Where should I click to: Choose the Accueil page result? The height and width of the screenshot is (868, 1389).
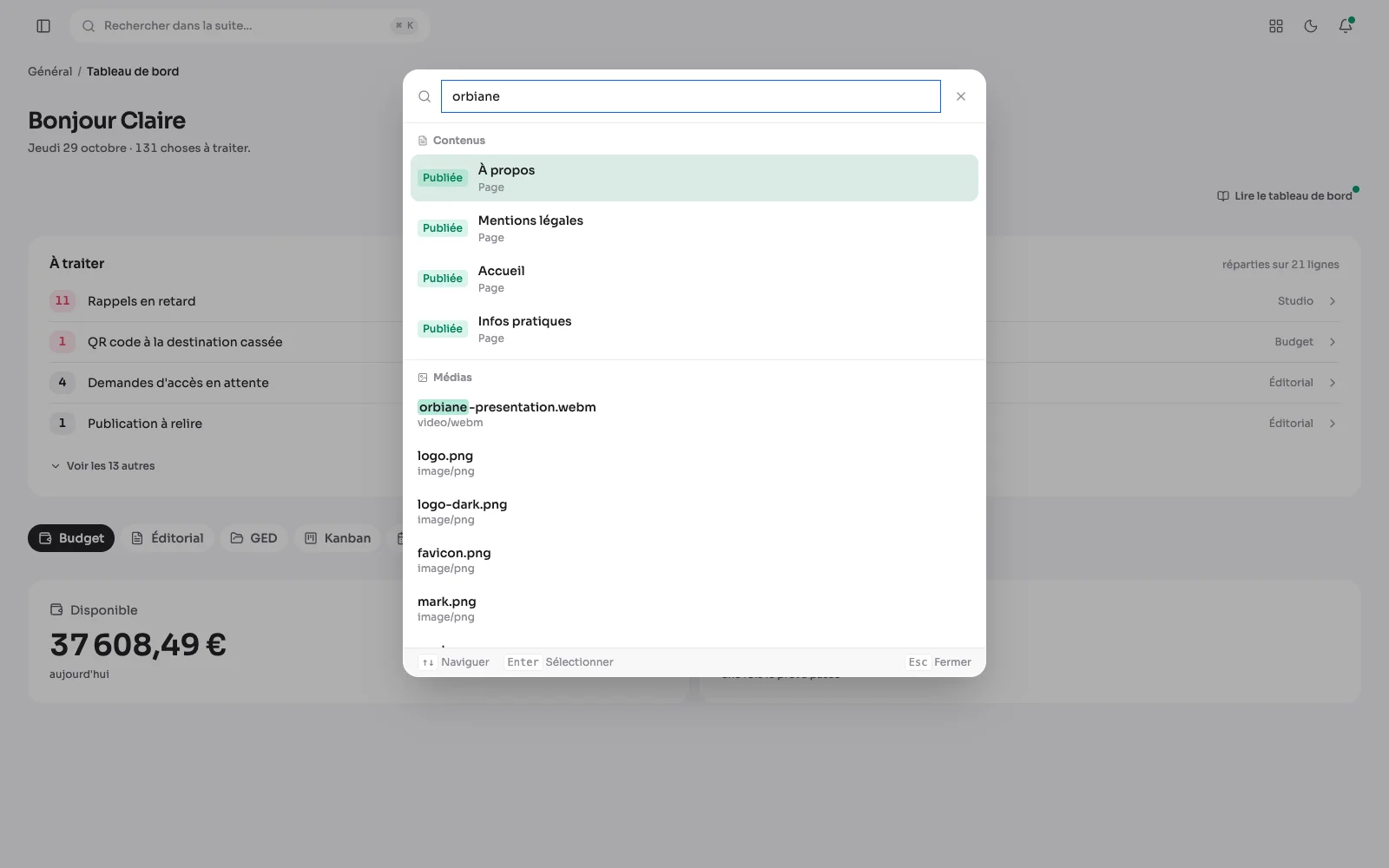point(694,279)
